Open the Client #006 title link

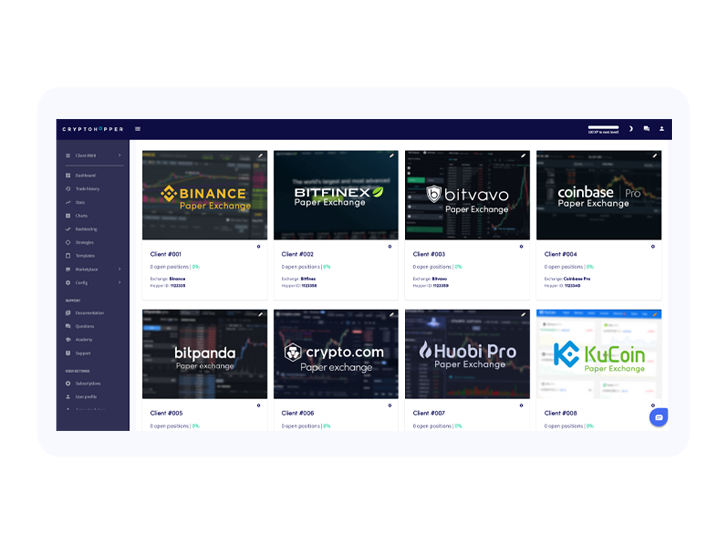298,413
